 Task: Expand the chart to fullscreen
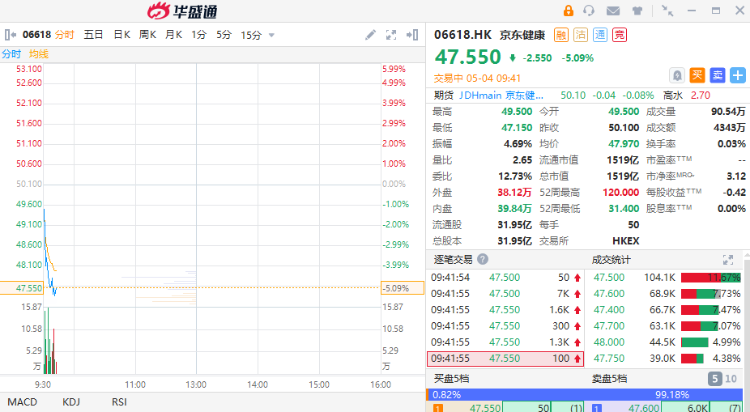click(x=391, y=35)
